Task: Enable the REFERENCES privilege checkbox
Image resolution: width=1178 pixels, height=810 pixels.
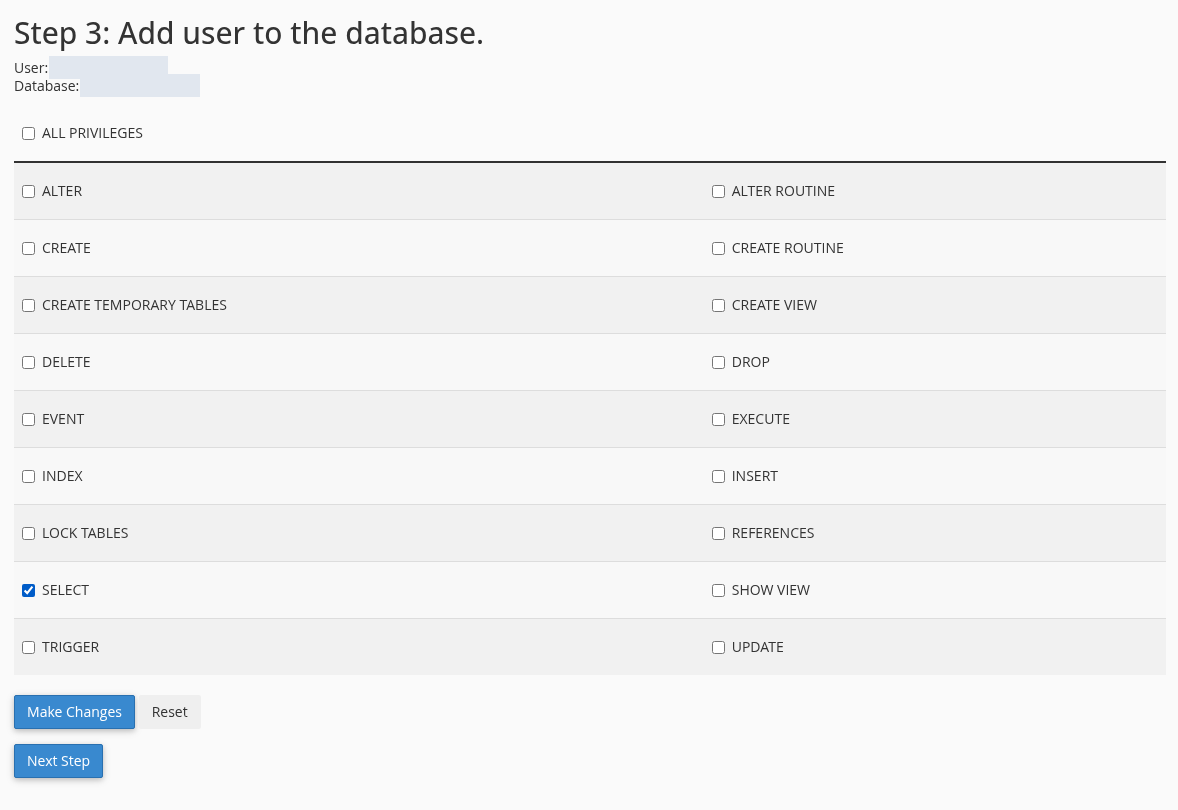Action: tap(718, 534)
